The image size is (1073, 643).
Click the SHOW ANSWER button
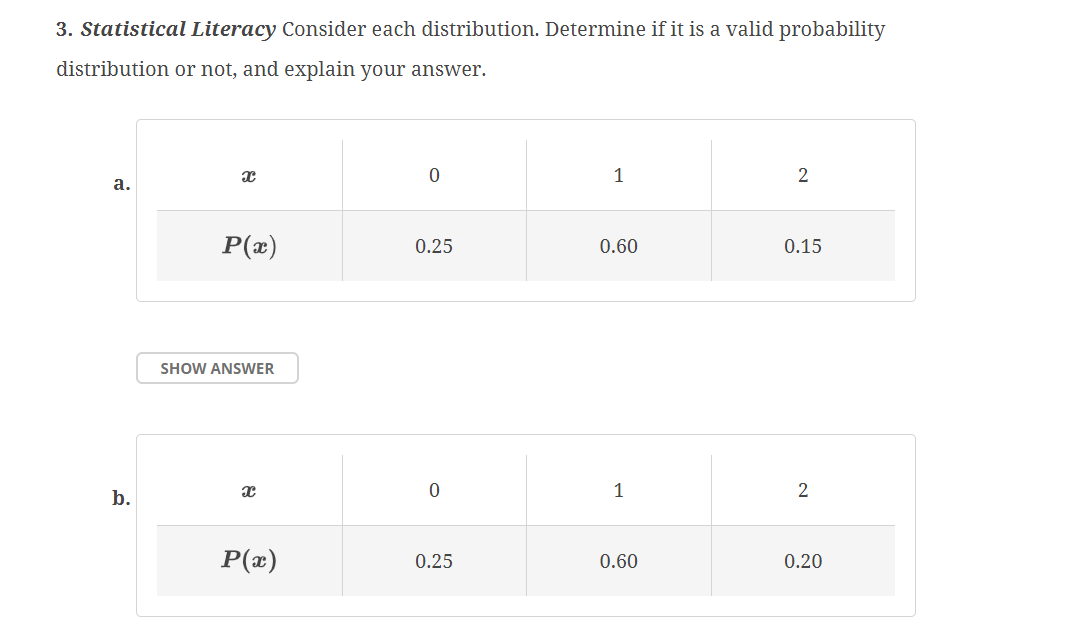click(216, 368)
